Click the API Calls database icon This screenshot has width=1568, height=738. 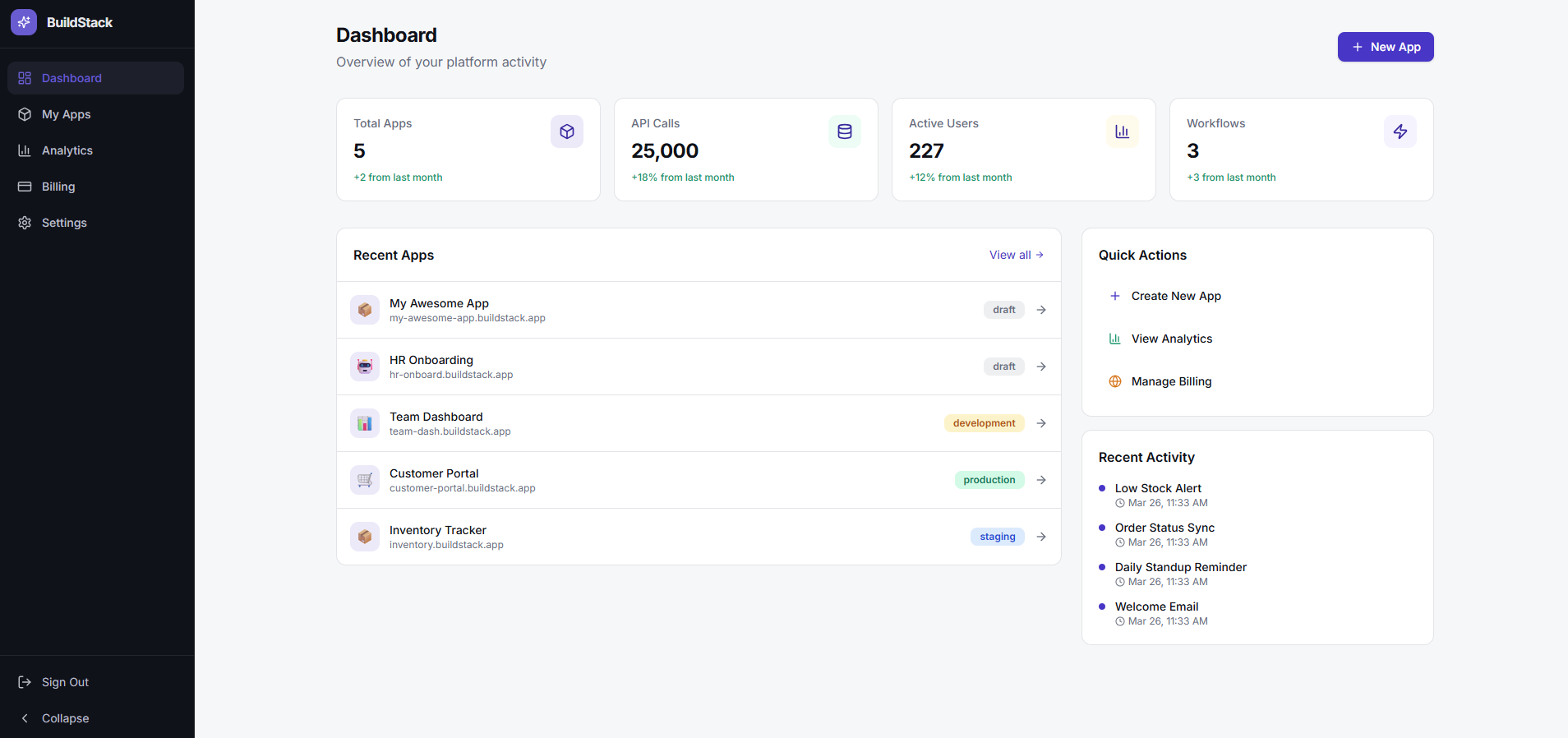pyautogui.click(x=845, y=131)
